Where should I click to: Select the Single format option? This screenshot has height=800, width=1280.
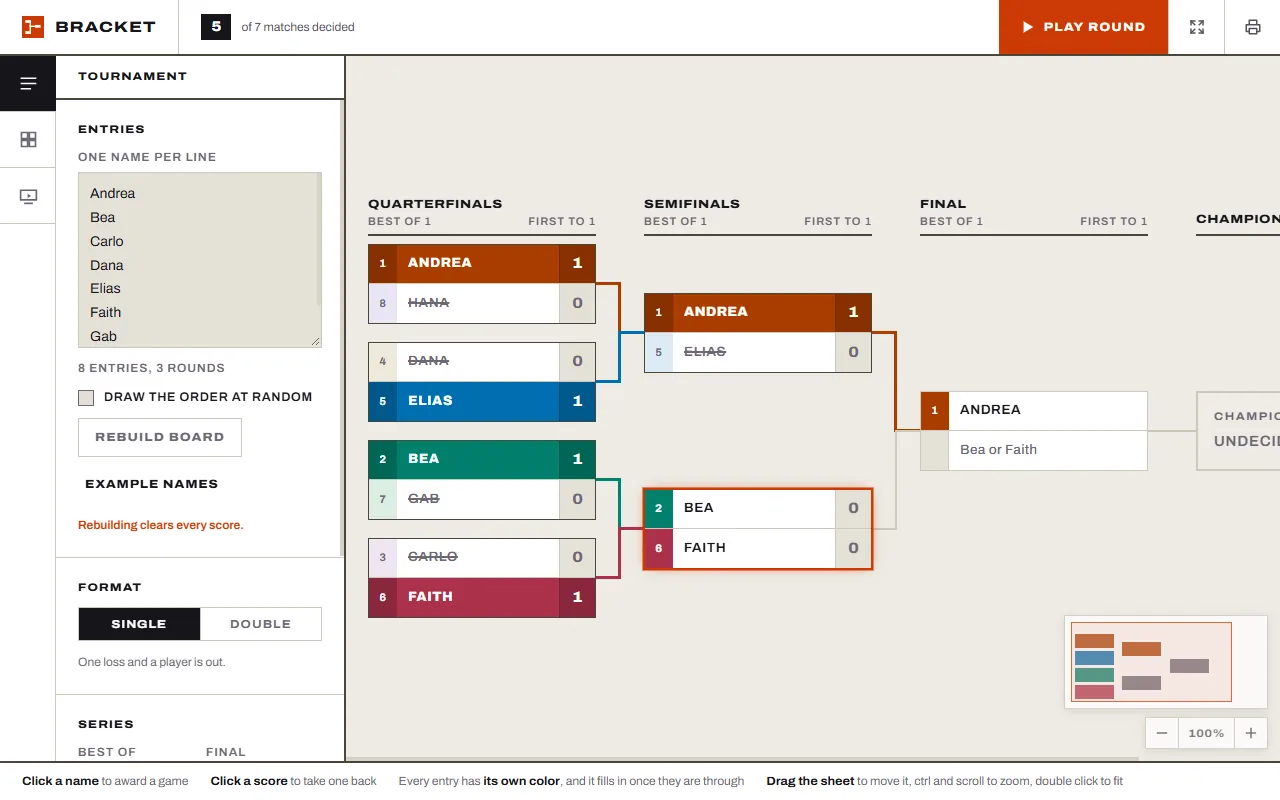coord(139,624)
